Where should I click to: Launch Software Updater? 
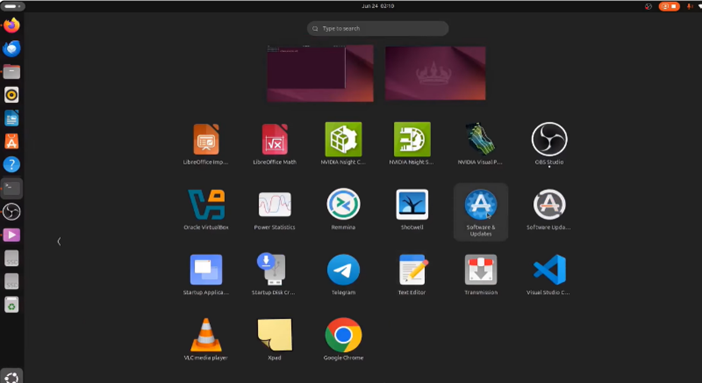click(549, 210)
